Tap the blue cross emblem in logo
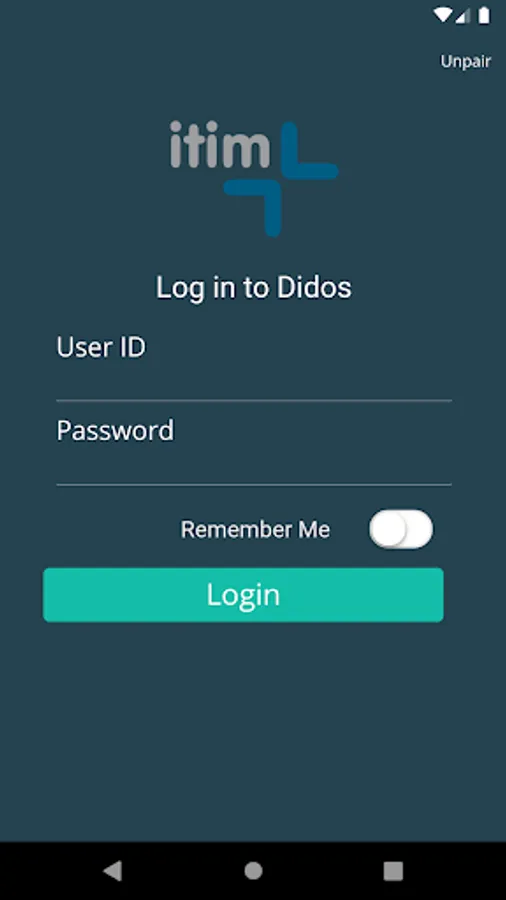 pyautogui.click(x=281, y=179)
